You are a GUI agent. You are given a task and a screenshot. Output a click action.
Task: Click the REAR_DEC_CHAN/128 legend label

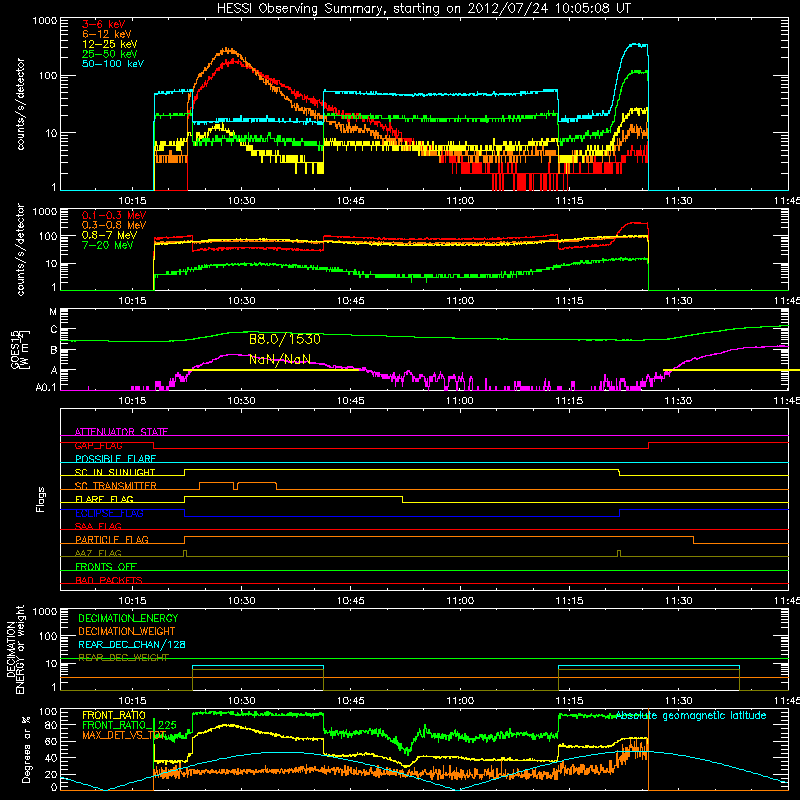point(132,644)
